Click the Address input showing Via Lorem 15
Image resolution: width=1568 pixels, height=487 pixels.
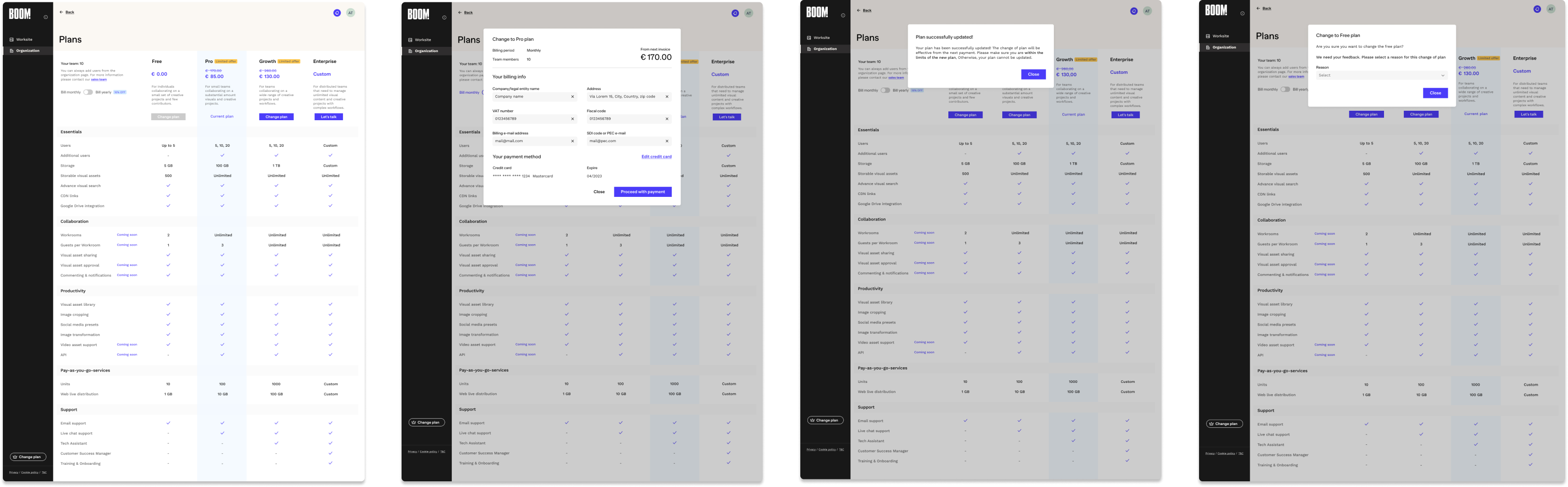tap(624, 97)
